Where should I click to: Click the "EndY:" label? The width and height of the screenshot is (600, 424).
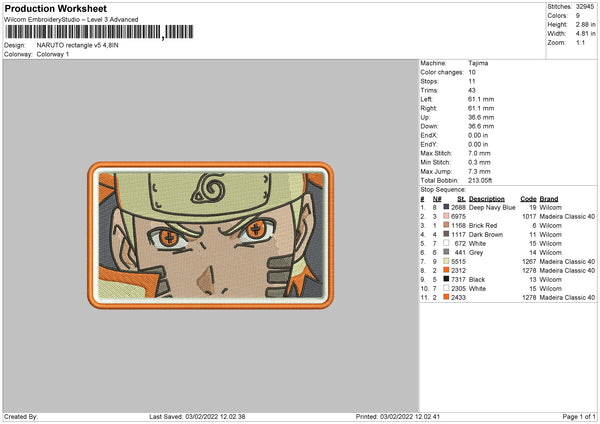coord(429,144)
